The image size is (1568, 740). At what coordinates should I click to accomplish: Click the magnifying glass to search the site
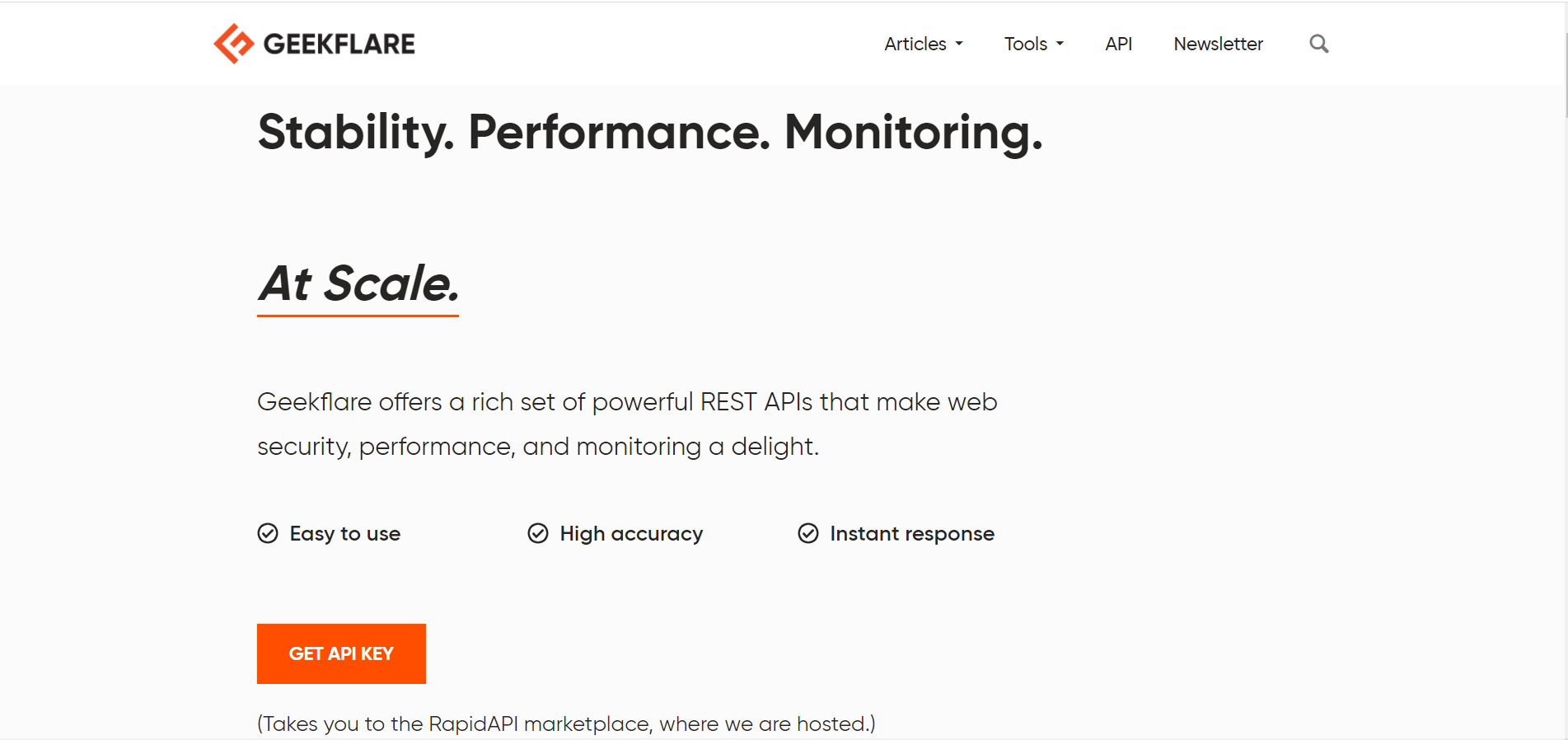click(x=1318, y=43)
